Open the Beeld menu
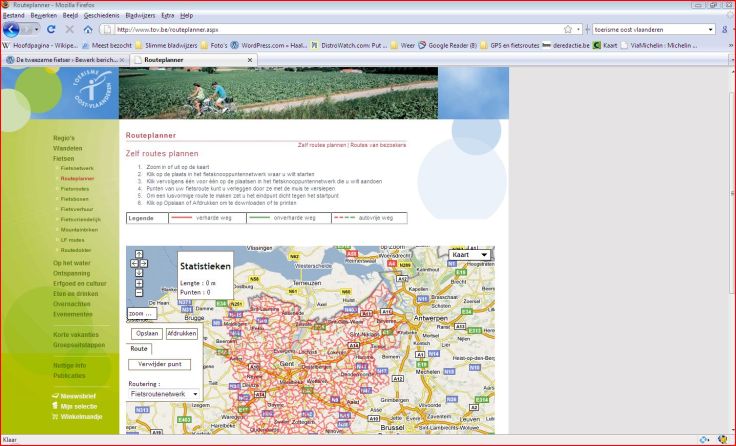 click(70, 15)
